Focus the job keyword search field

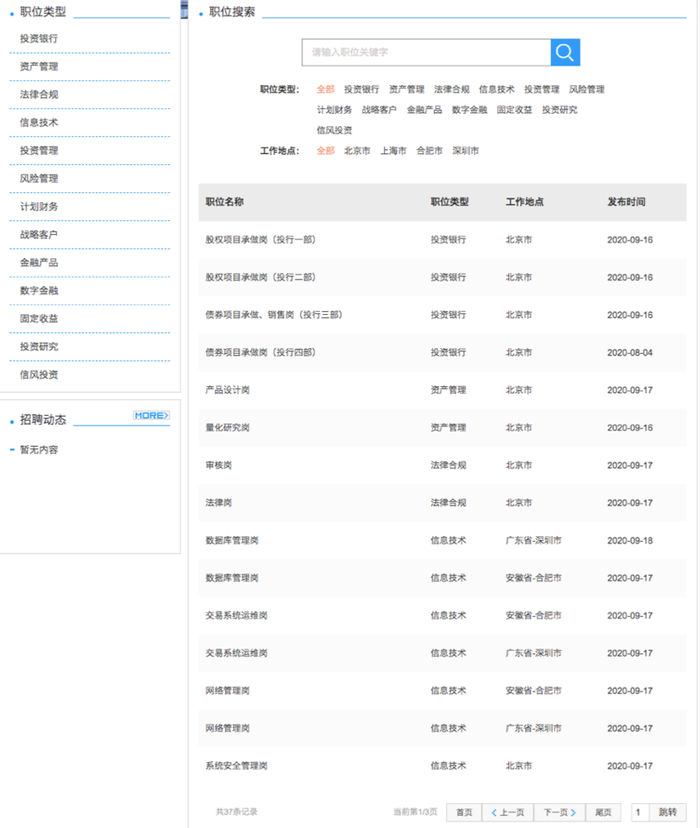pyautogui.click(x=426, y=52)
